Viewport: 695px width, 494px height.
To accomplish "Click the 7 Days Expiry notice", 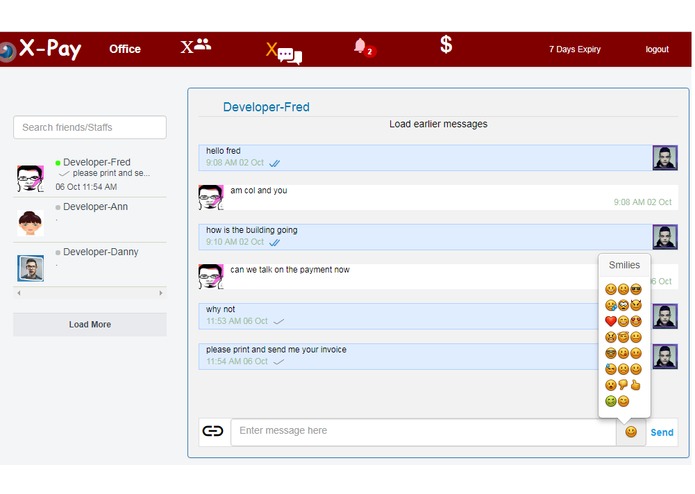I will [x=575, y=49].
